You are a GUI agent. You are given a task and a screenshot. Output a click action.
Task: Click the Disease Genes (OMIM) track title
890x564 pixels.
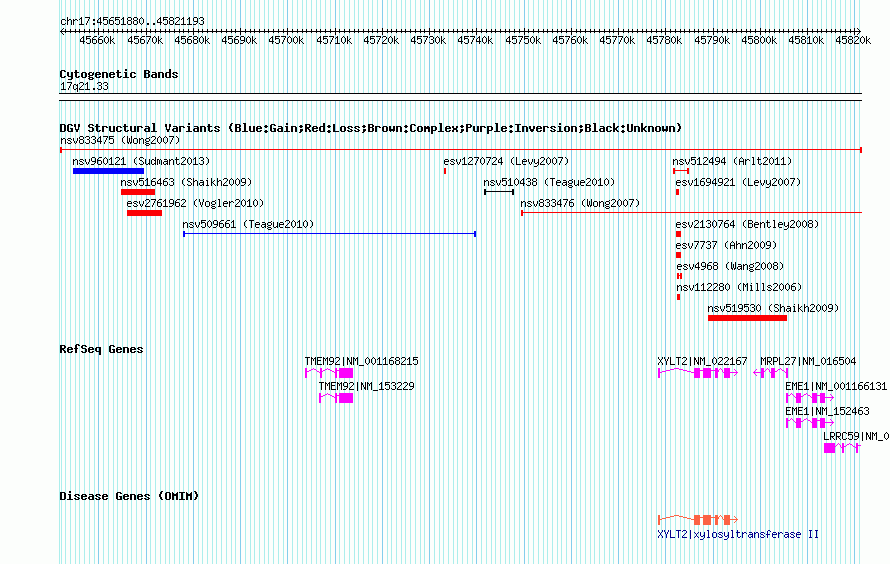point(129,496)
